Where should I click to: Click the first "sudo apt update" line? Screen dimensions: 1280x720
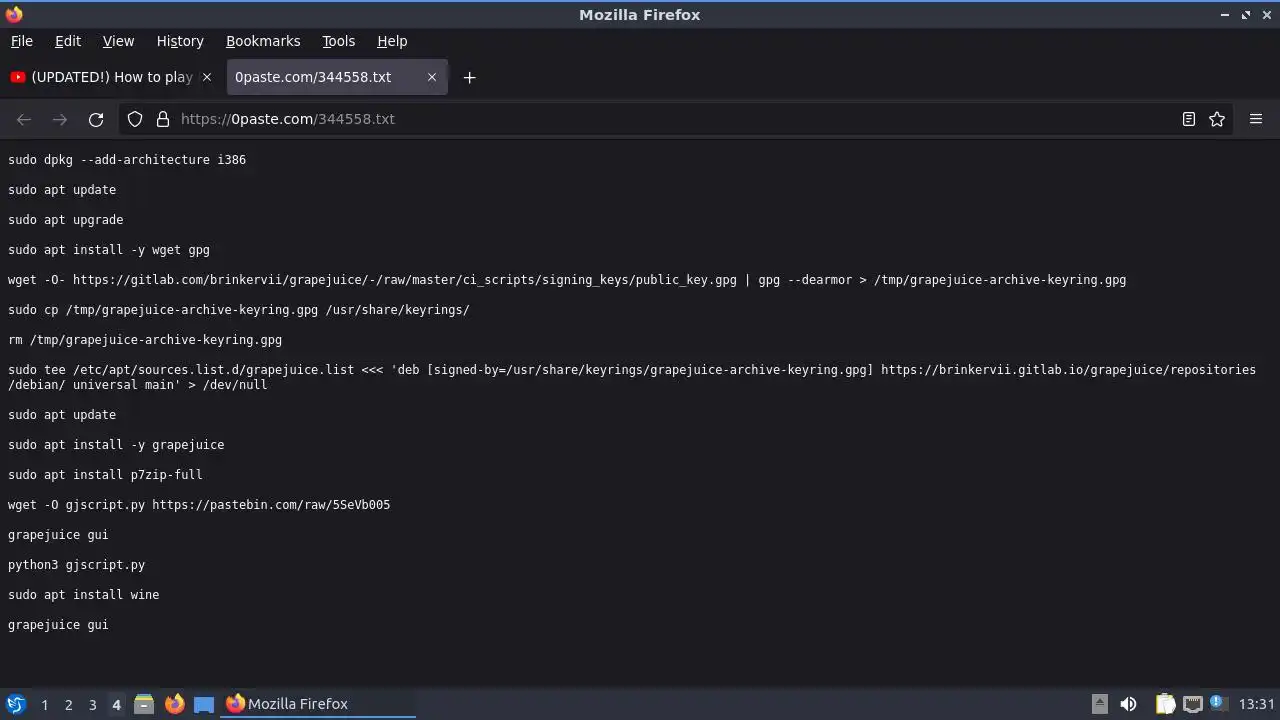62,190
